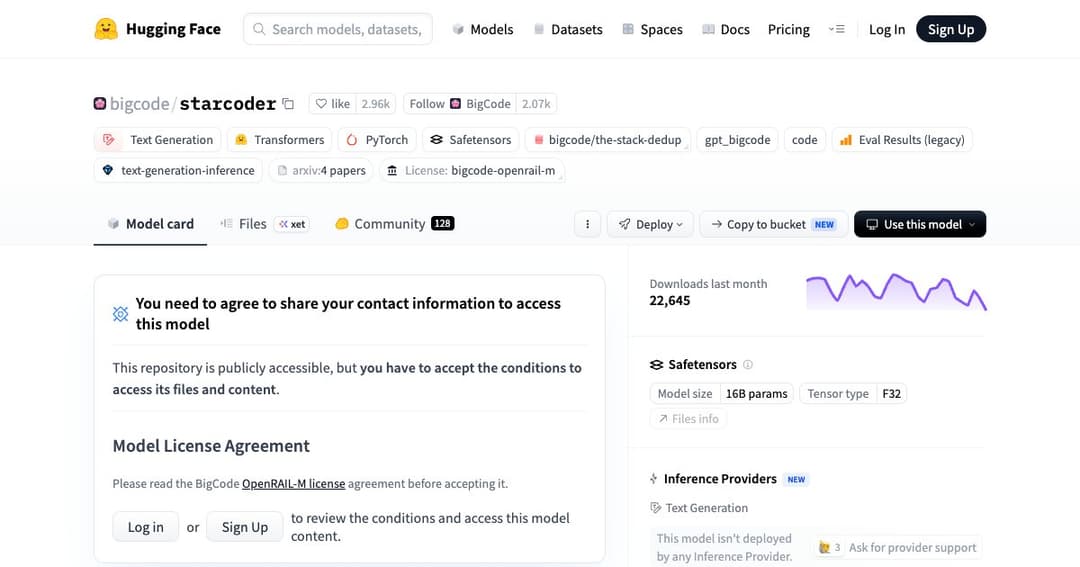Click the starcoder model name
This screenshot has width=1080, height=567.
(228, 103)
